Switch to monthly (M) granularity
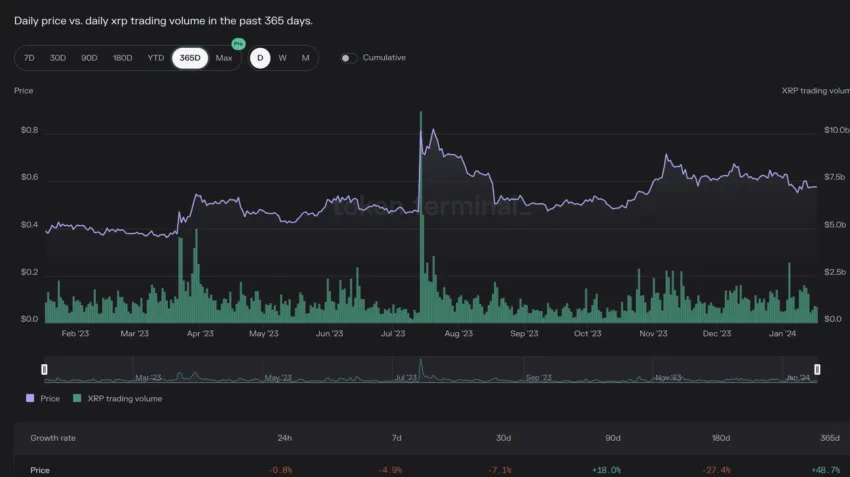Screen dimensions: 850x477 [x=305, y=58]
